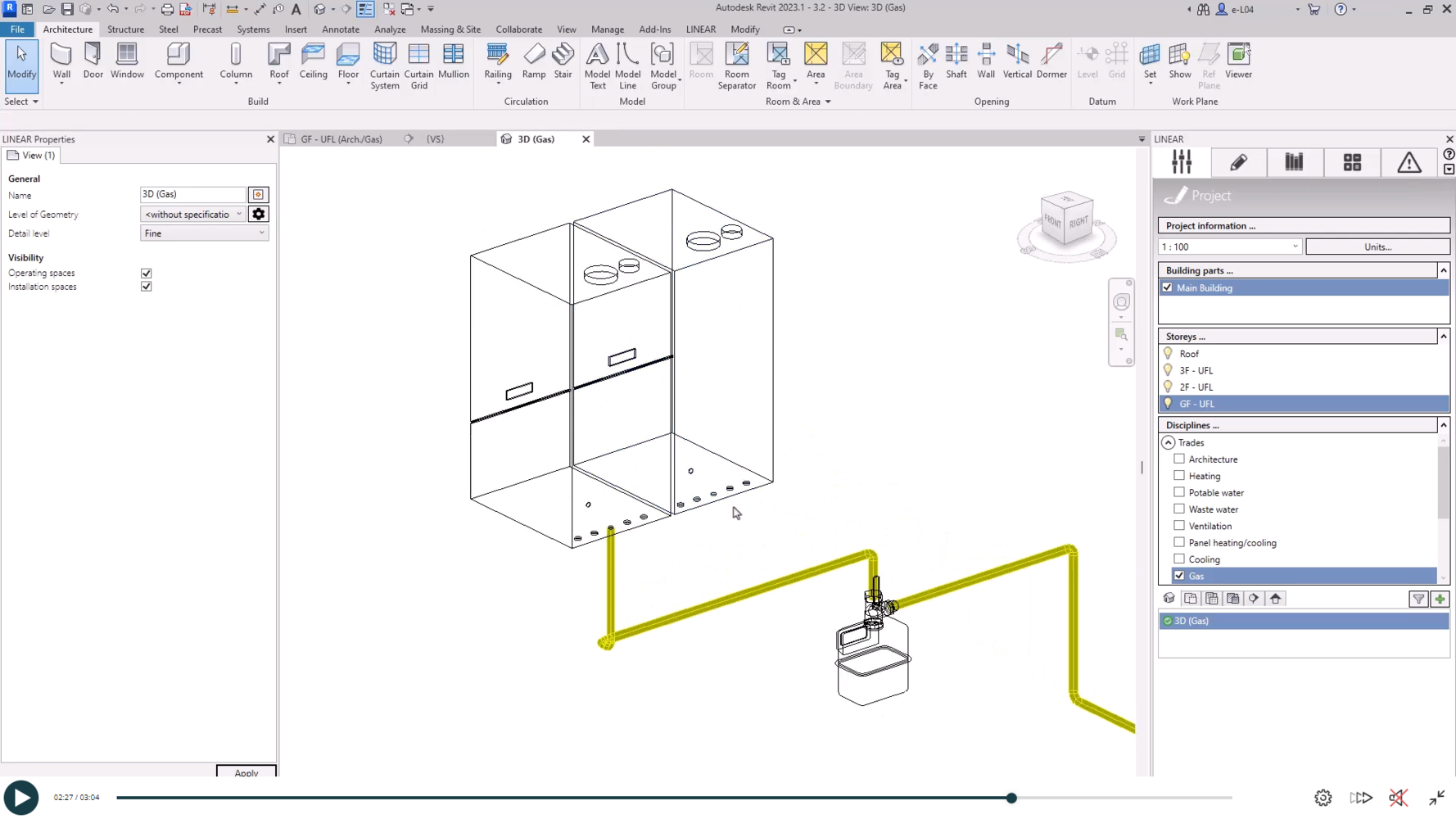1456x819 pixels.
Task: Click the Model Text tool
Action: tap(597, 66)
